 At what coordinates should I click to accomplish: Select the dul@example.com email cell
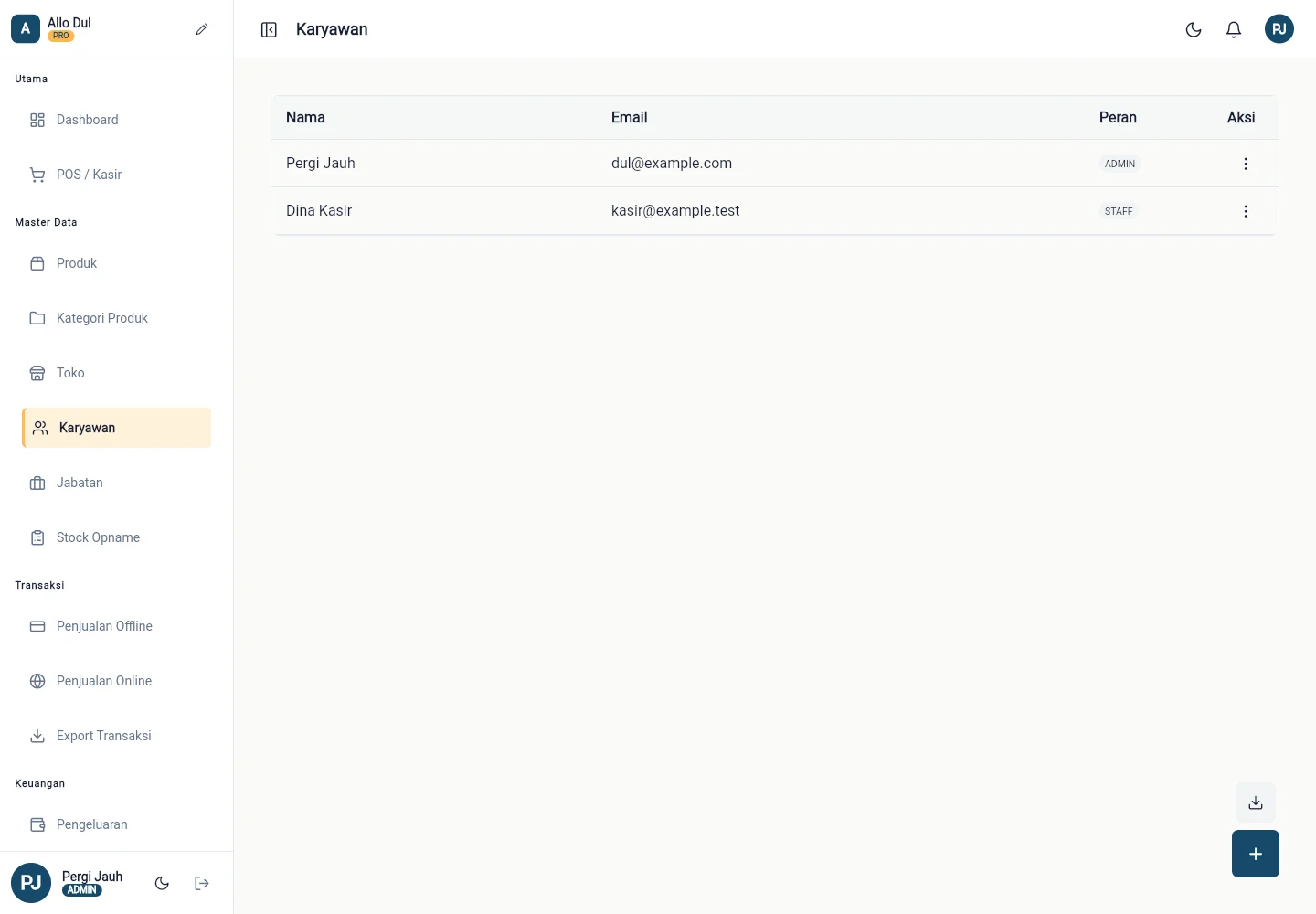(x=672, y=164)
